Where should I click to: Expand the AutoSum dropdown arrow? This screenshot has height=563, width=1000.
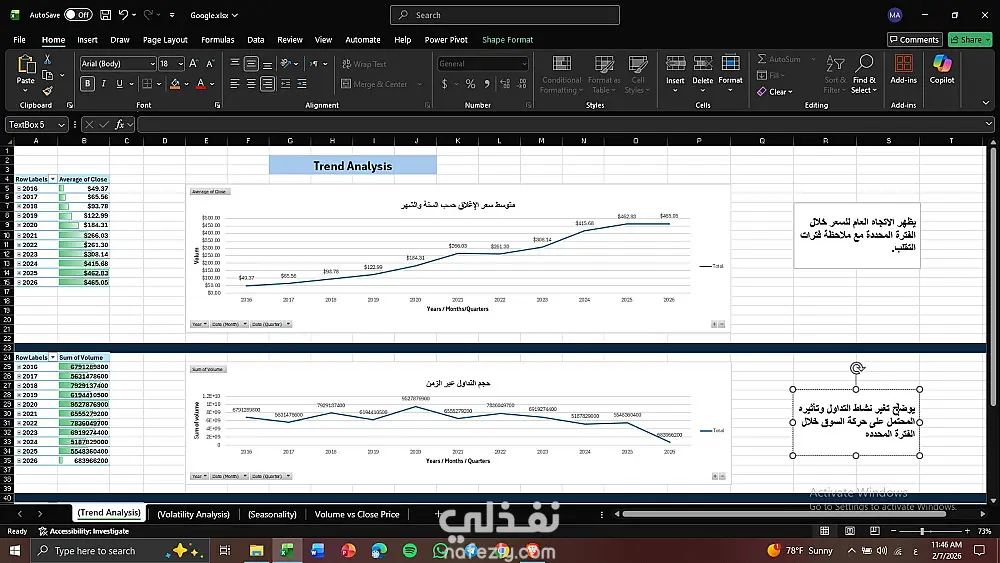[x=812, y=59]
